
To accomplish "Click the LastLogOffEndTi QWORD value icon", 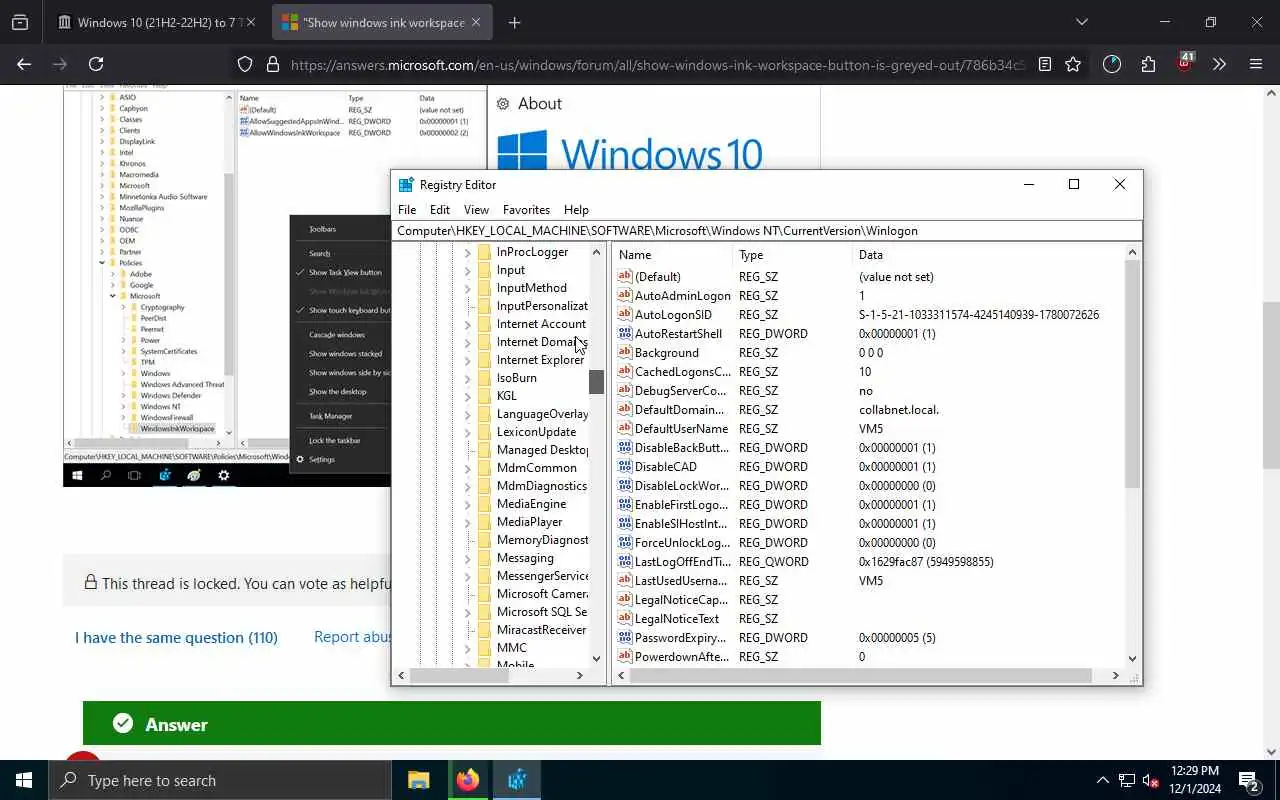I will [x=625, y=562].
